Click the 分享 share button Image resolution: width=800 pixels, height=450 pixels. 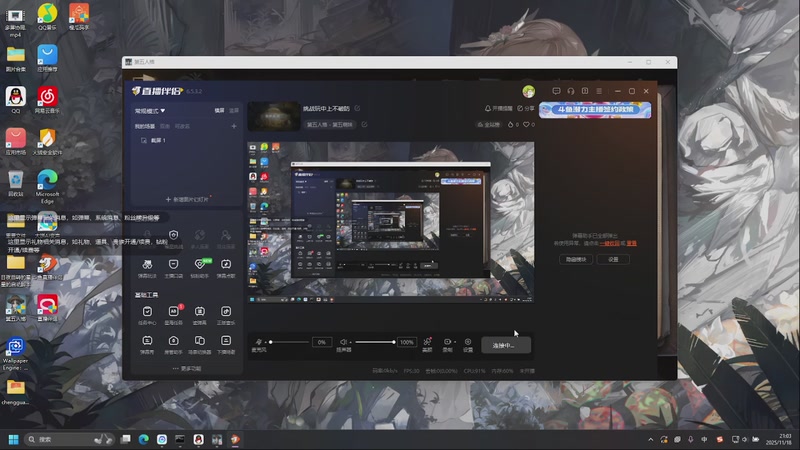(526, 108)
